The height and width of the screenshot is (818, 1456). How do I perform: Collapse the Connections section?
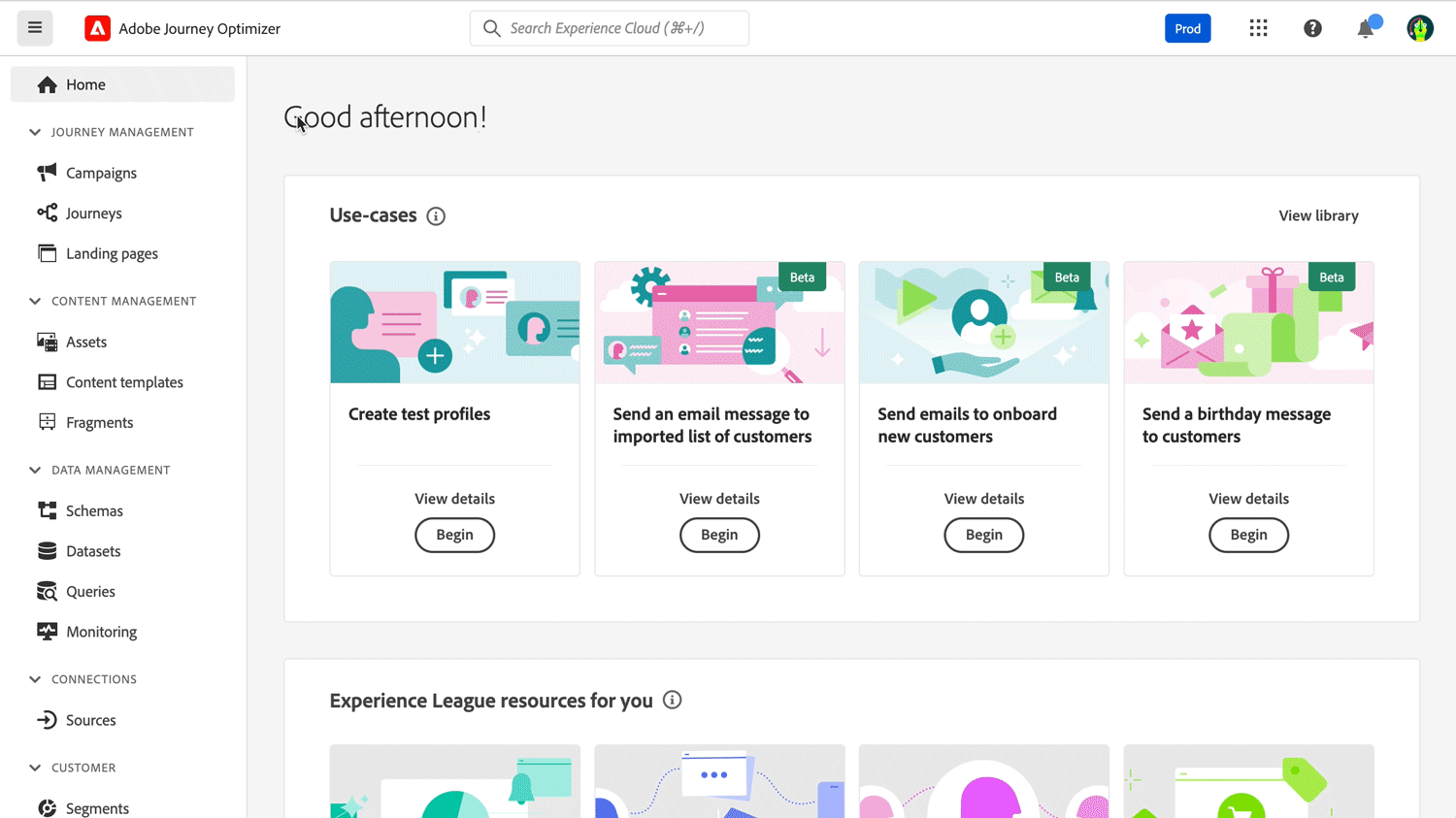(x=35, y=679)
